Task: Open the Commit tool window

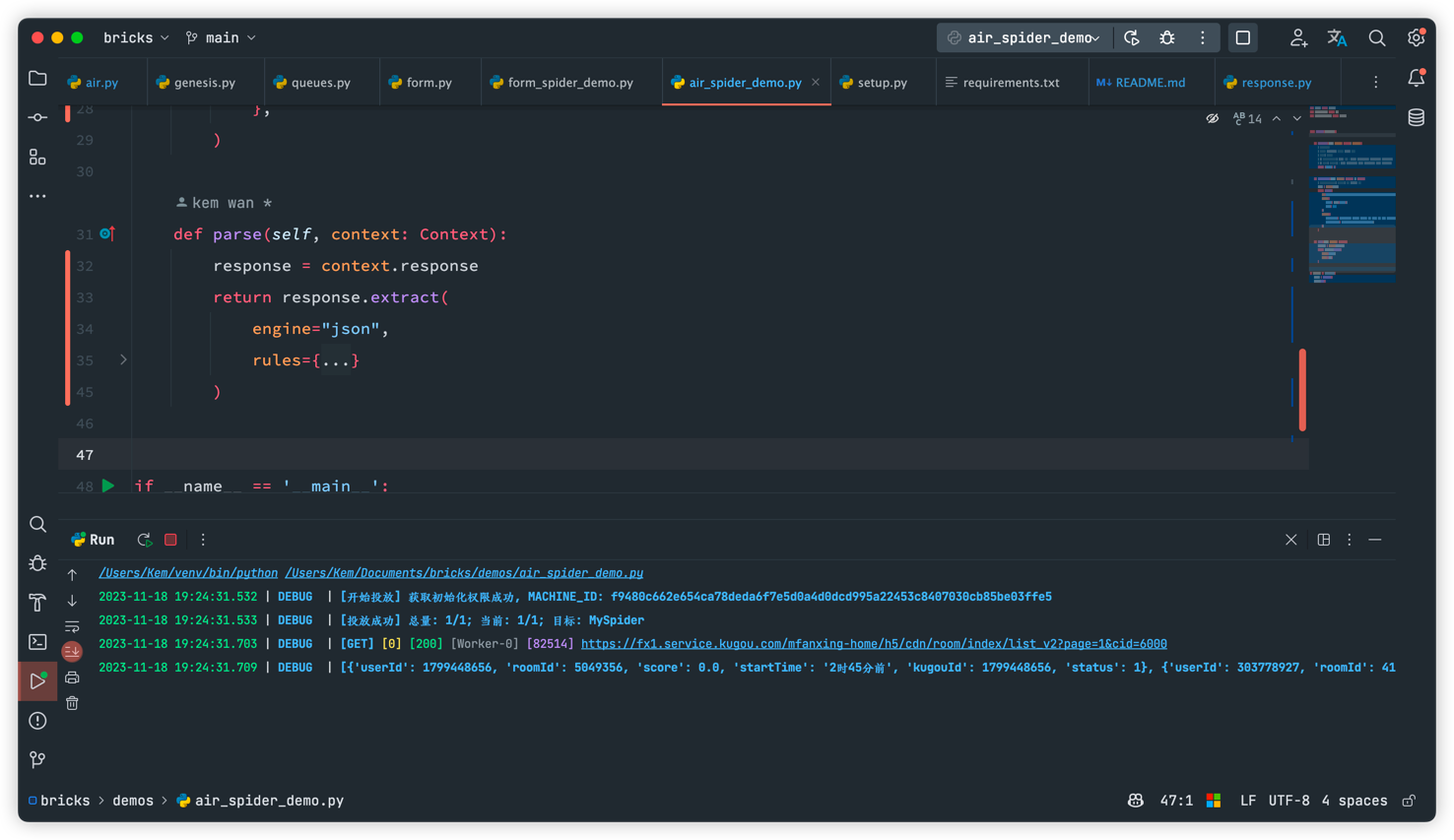Action: pos(37,117)
